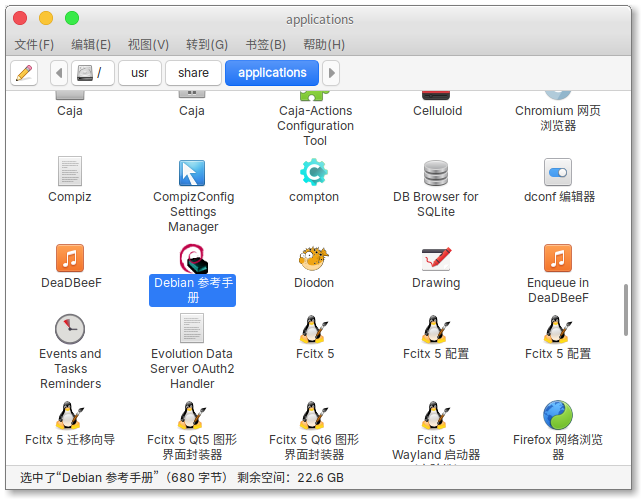Screen dimensions: 641x499
Task: Open the 帮助(H) menu
Action: point(324,45)
